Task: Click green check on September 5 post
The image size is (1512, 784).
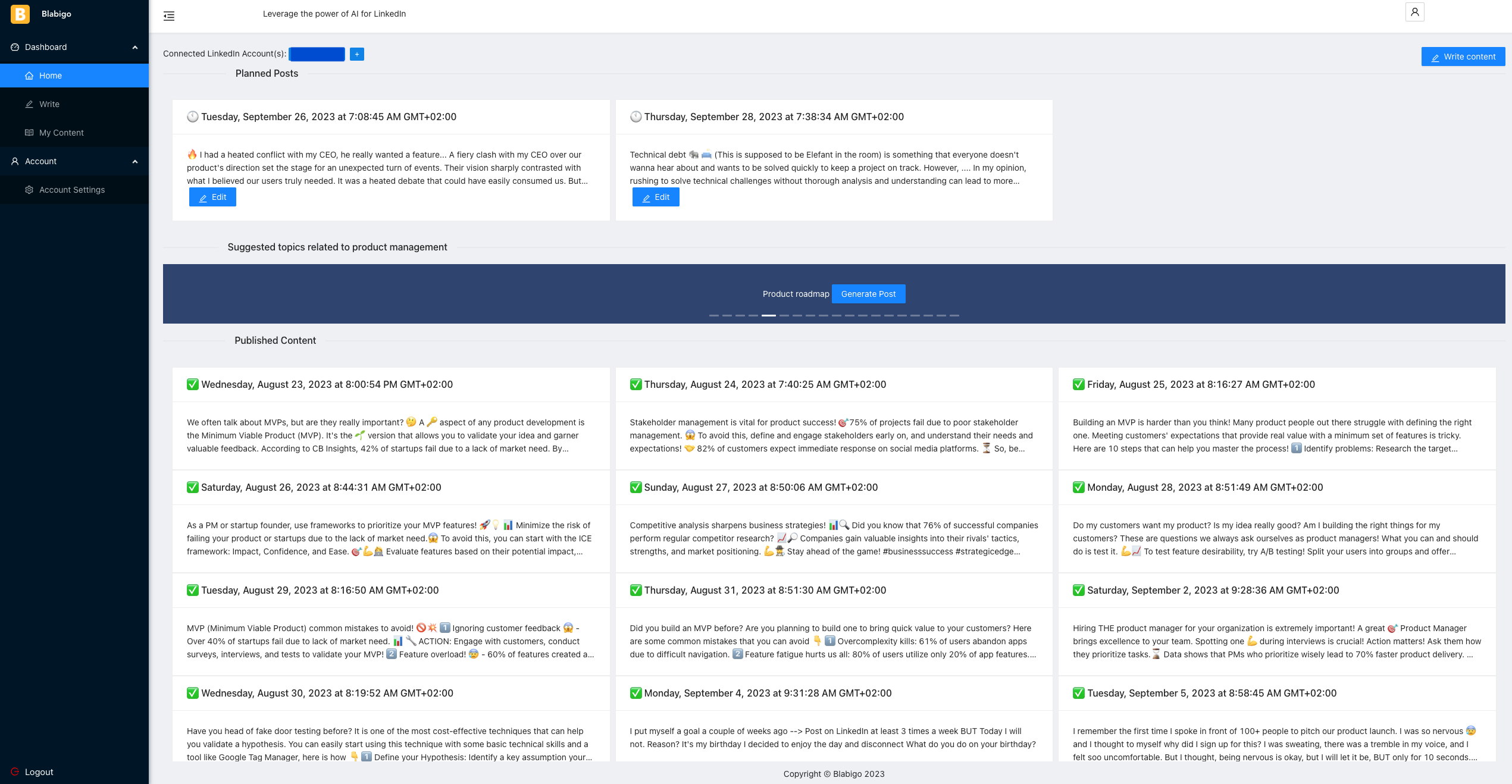Action: point(1079,693)
